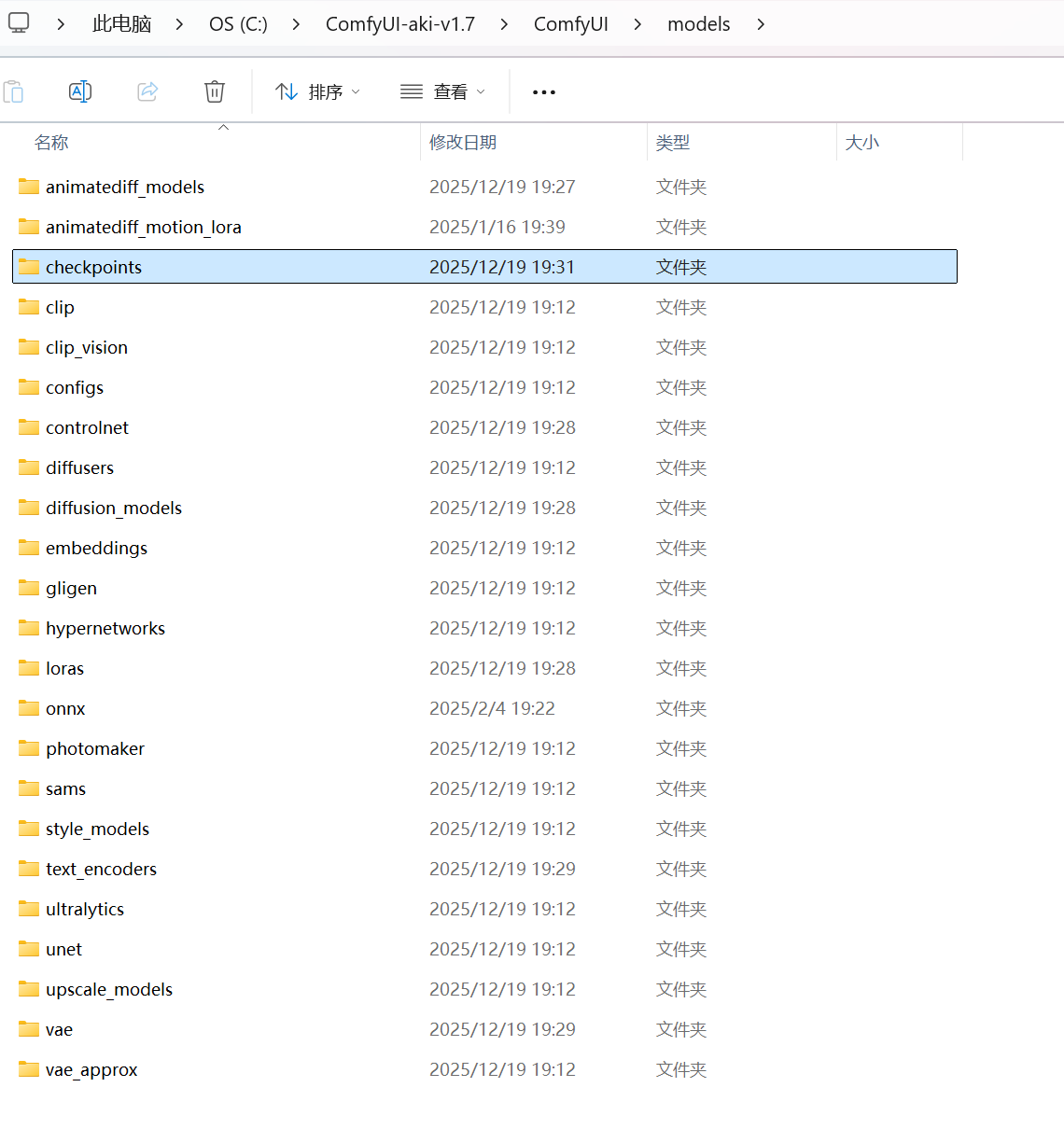Image resolution: width=1064 pixels, height=1143 pixels.
Task: Click date 2025/12/19 19:27 on animatediff_models row
Action: point(502,187)
